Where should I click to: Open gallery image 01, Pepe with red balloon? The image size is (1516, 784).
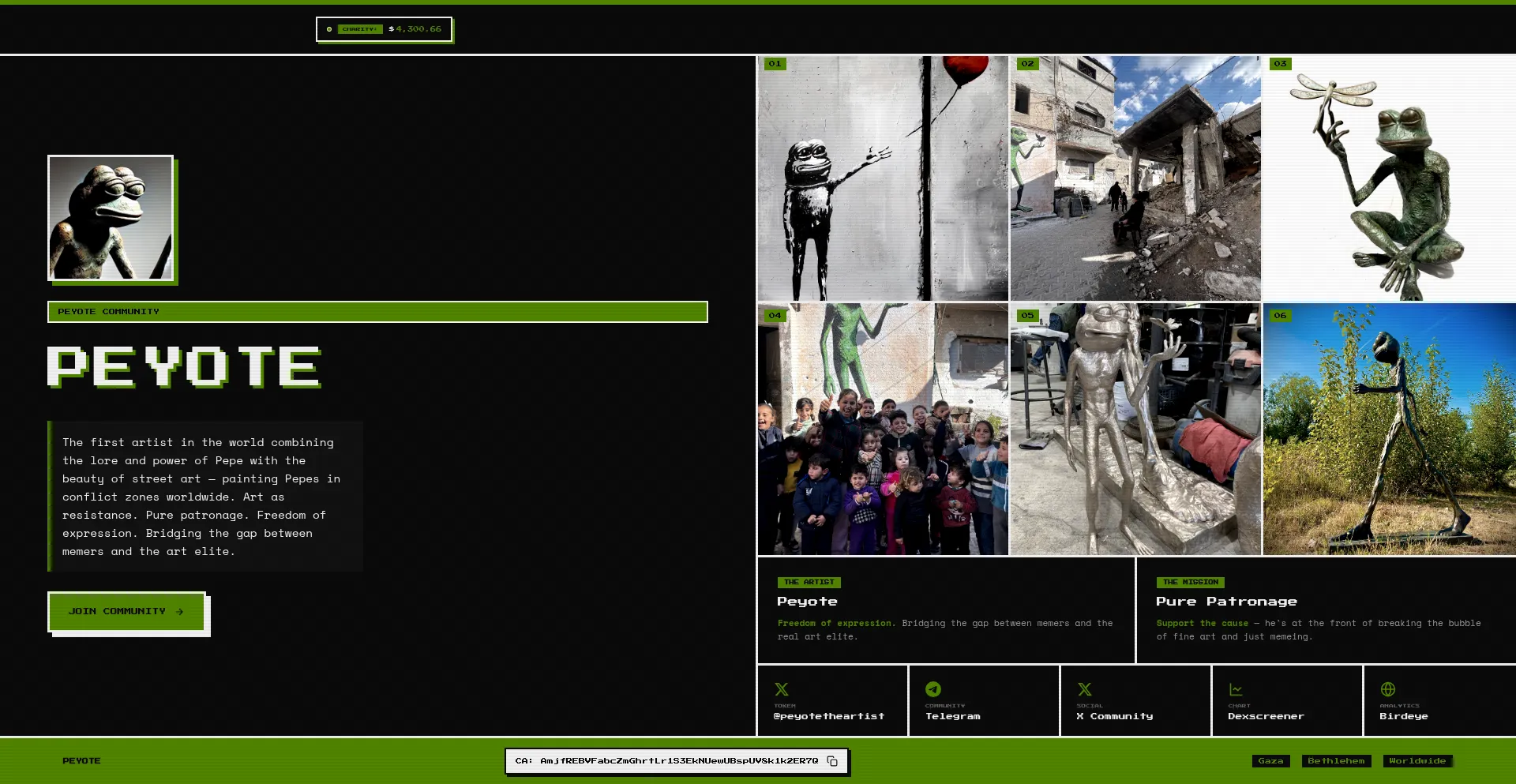click(x=883, y=178)
